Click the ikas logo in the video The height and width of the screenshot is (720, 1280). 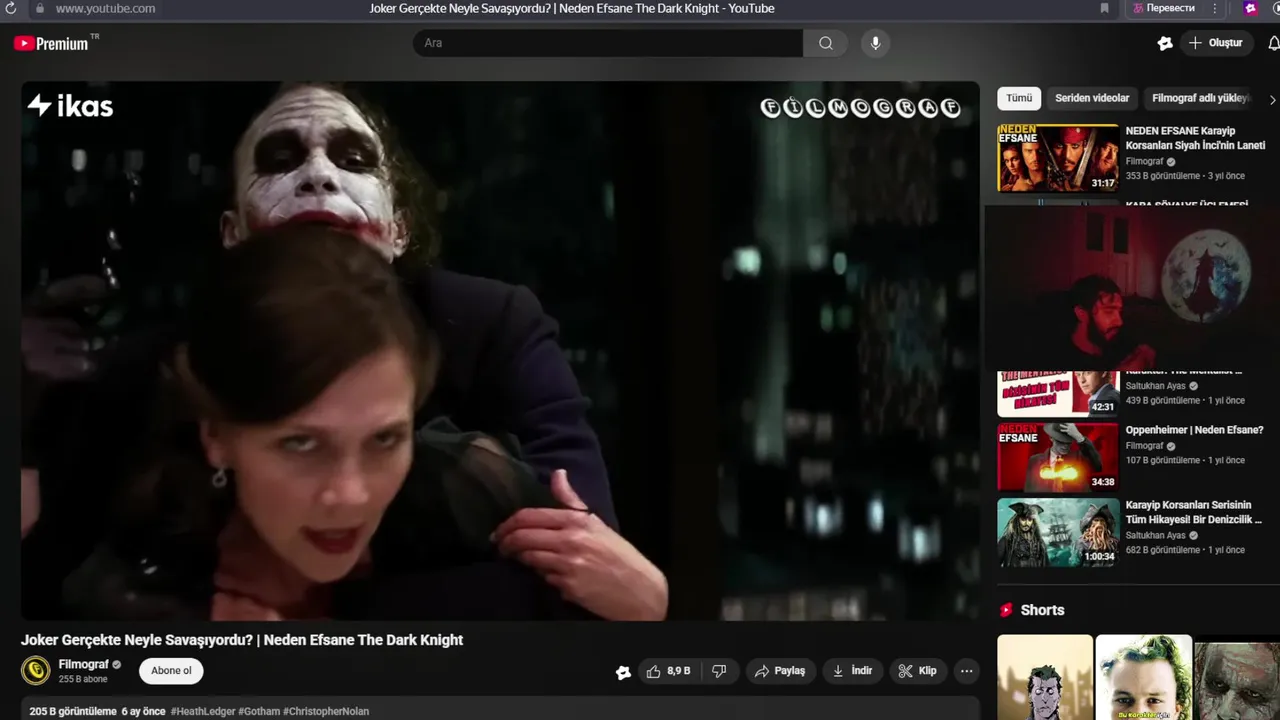70,106
